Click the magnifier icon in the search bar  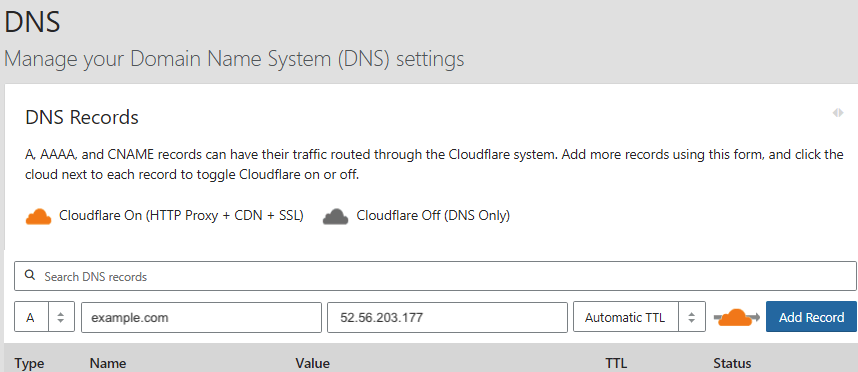pos(30,276)
